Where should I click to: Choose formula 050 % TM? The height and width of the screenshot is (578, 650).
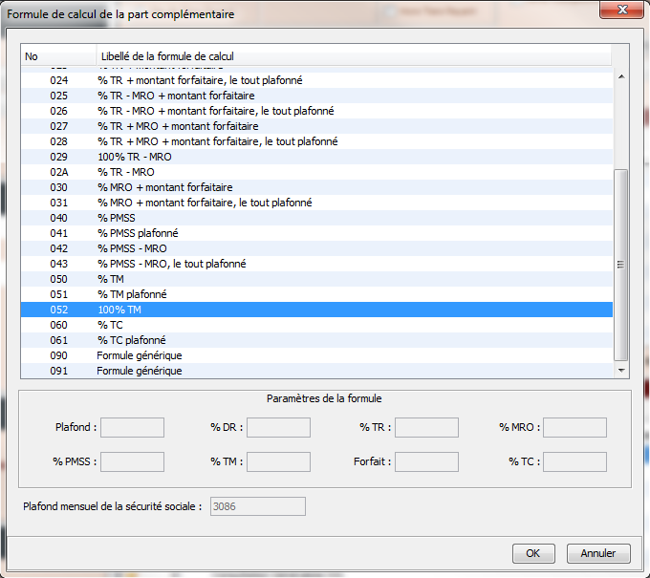point(111,279)
